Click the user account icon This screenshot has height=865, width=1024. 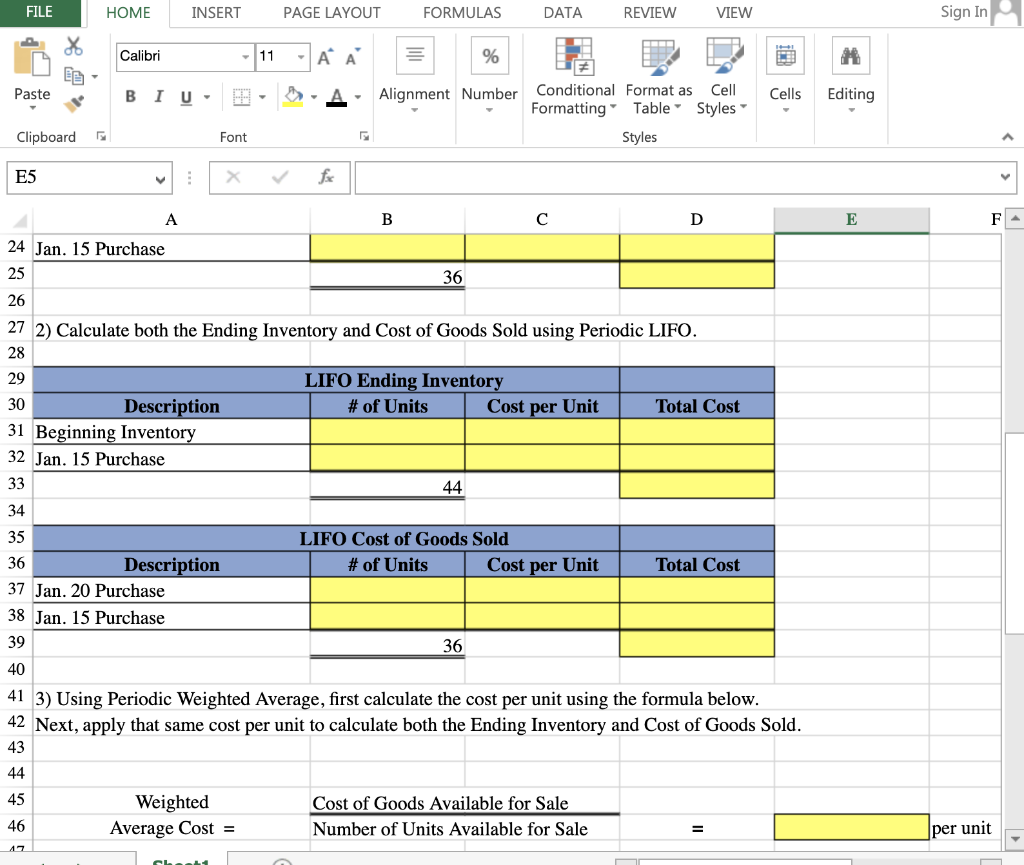click(1006, 12)
